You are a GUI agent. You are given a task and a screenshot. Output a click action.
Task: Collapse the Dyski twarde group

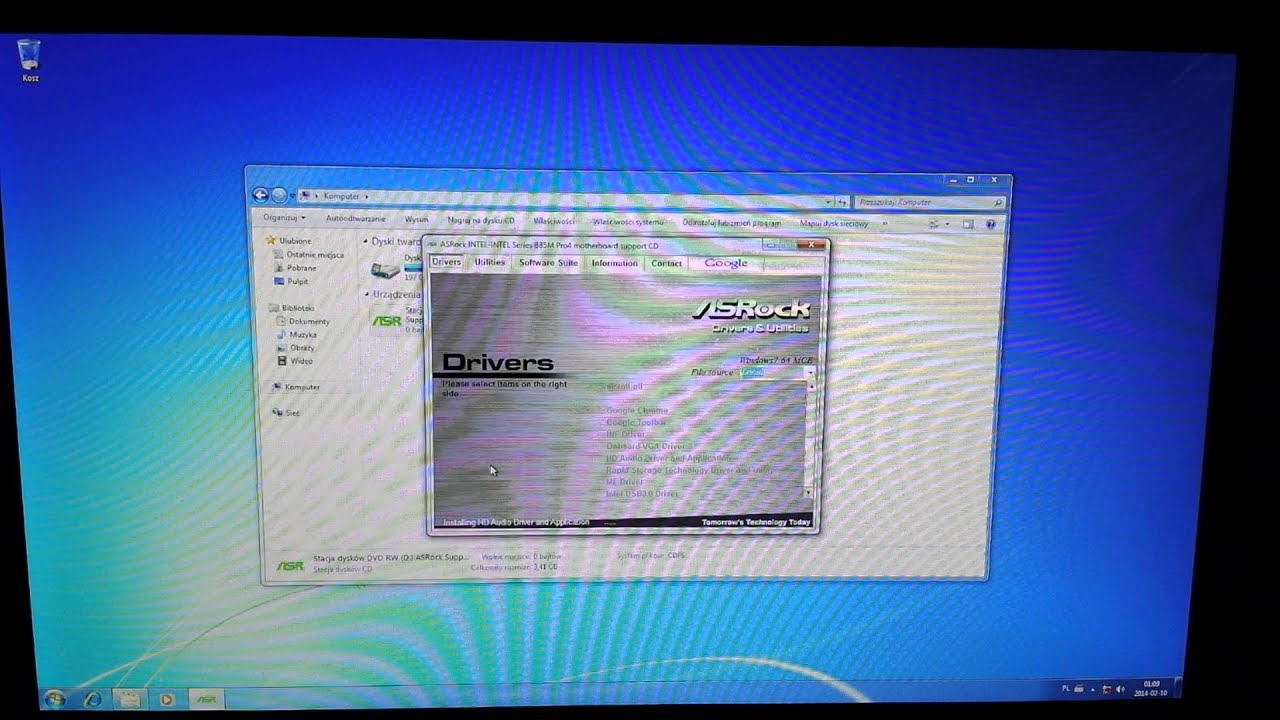coord(366,241)
